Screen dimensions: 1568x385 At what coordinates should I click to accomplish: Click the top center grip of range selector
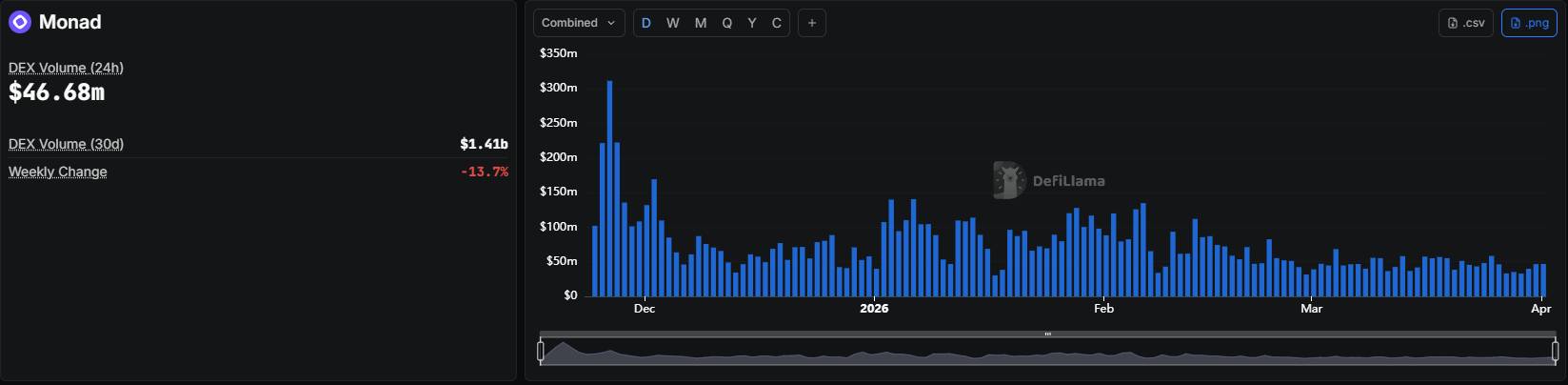pyautogui.click(x=1047, y=334)
